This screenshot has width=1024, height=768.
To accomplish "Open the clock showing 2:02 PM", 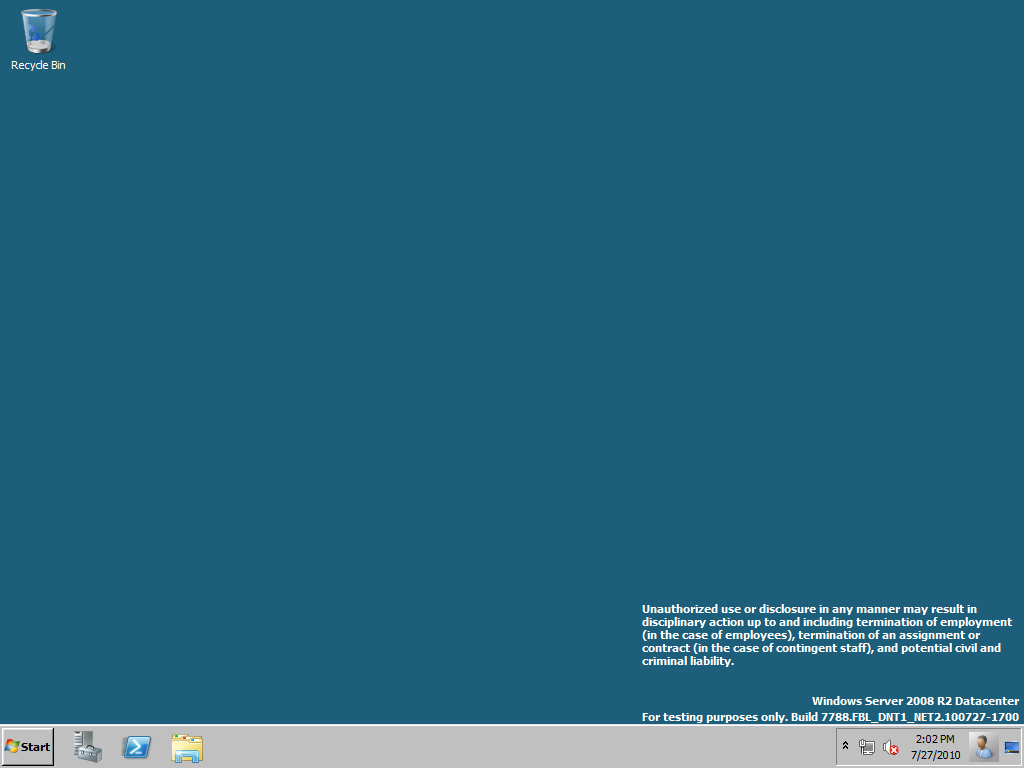I will coord(935,747).
